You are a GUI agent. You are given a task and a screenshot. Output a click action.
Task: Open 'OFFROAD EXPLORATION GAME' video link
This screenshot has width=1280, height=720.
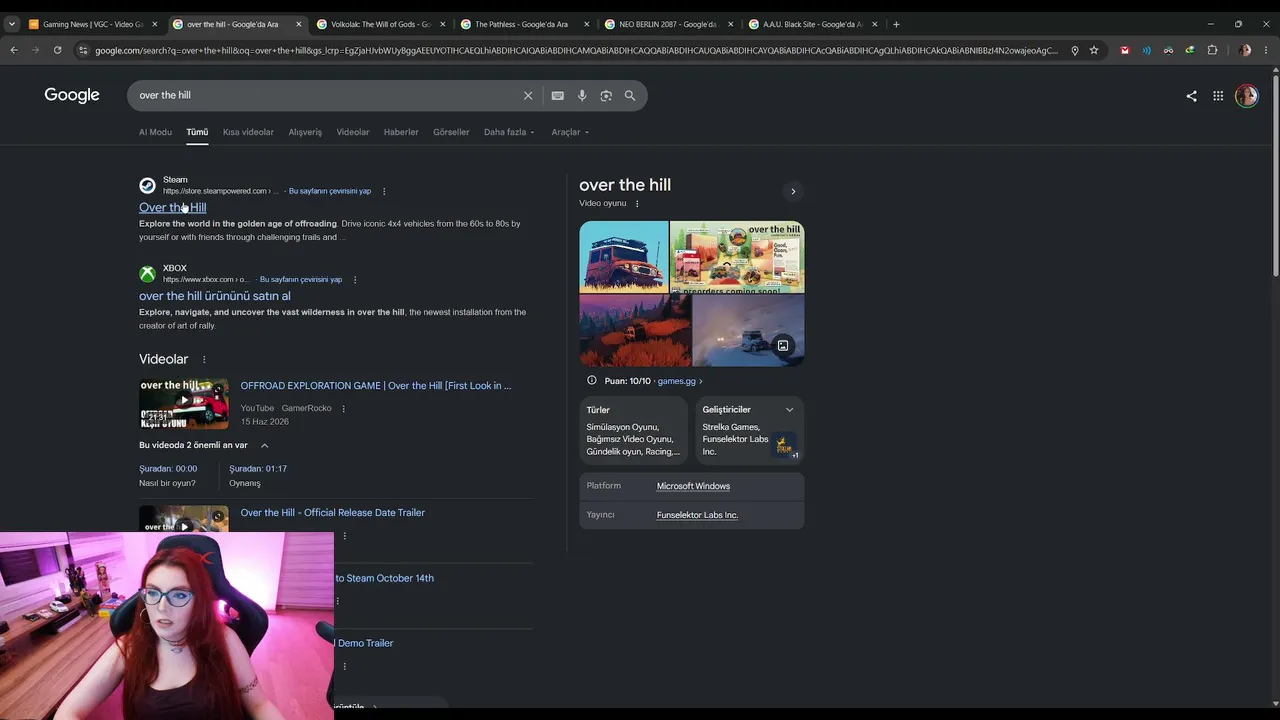[376, 386]
